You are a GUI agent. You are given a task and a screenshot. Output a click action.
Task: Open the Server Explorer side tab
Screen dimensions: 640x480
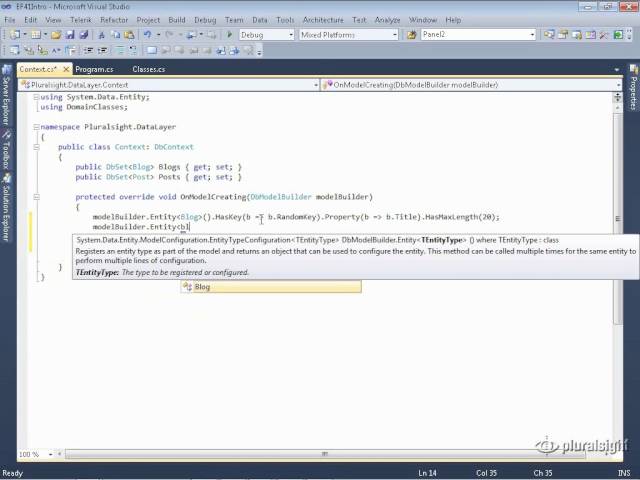click(6, 96)
